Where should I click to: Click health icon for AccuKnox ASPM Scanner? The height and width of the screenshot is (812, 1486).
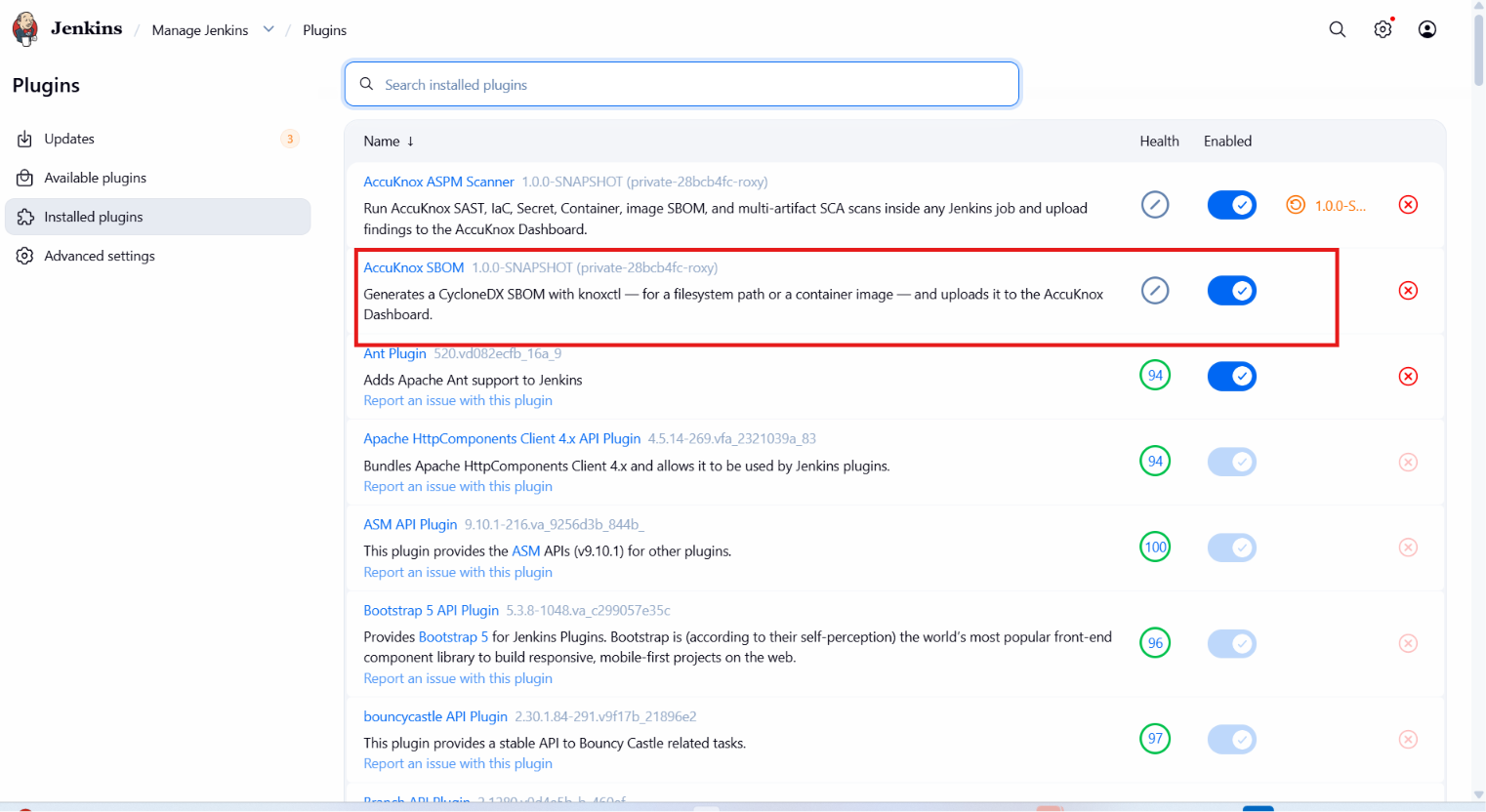coord(1155,205)
